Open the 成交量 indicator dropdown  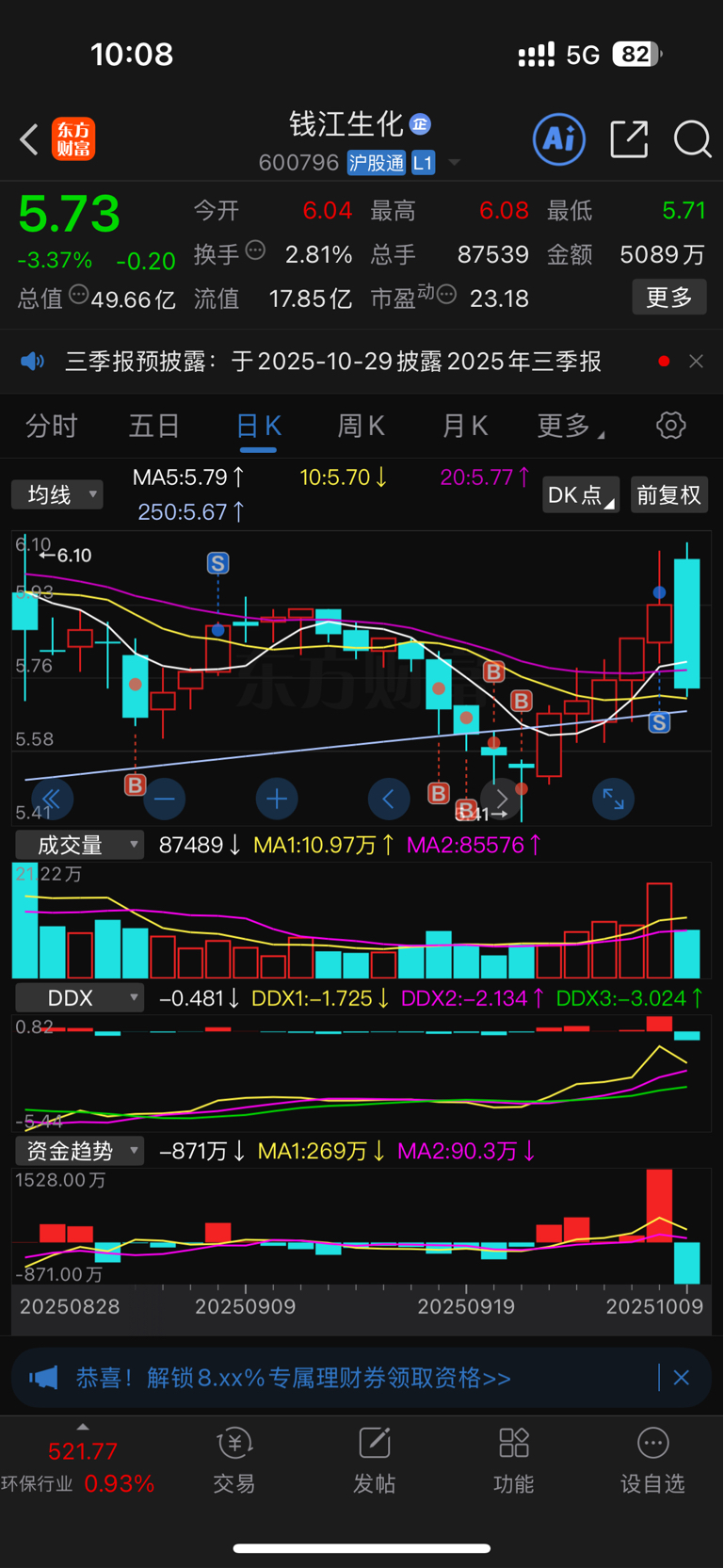[x=80, y=845]
